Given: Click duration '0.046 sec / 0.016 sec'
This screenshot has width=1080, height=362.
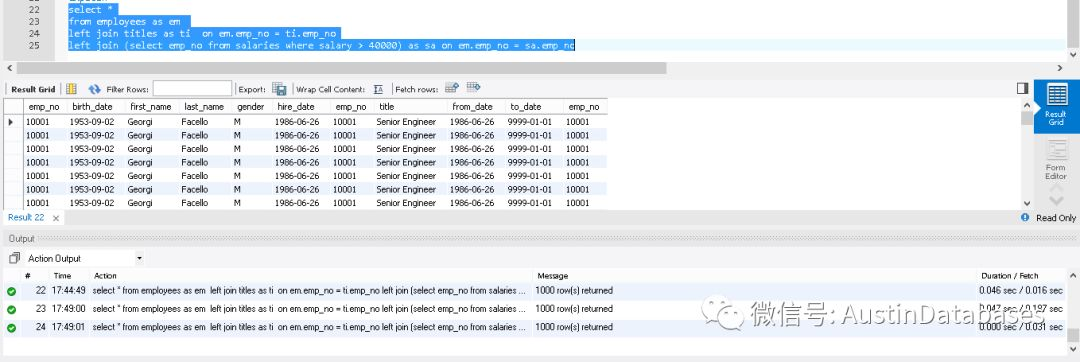Looking at the screenshot, I should tap(1021, 290).
